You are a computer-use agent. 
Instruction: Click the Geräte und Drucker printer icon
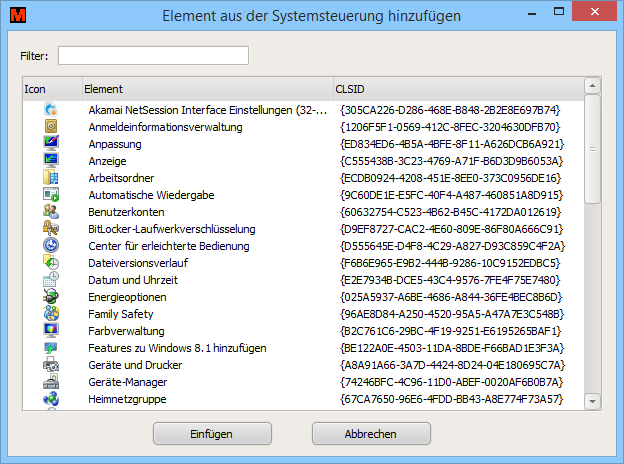pyautogui.click(x=51, y=365)
